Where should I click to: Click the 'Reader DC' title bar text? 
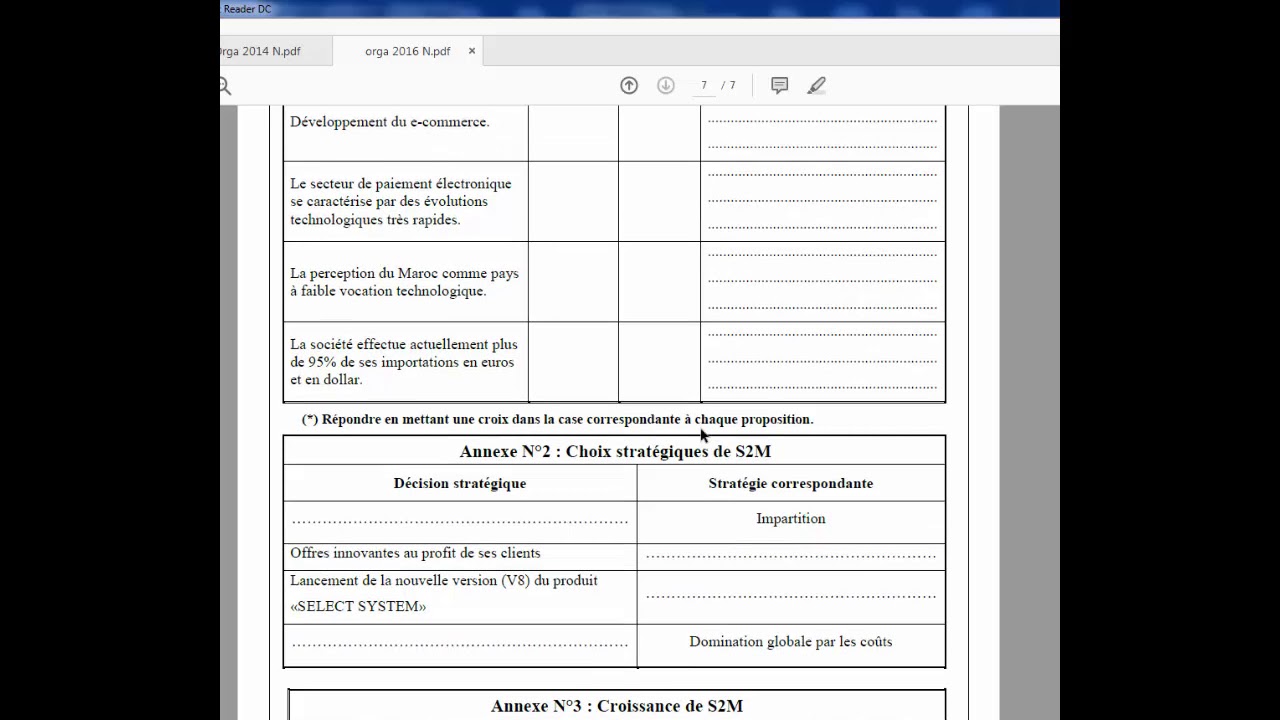[x=246, y=9]
